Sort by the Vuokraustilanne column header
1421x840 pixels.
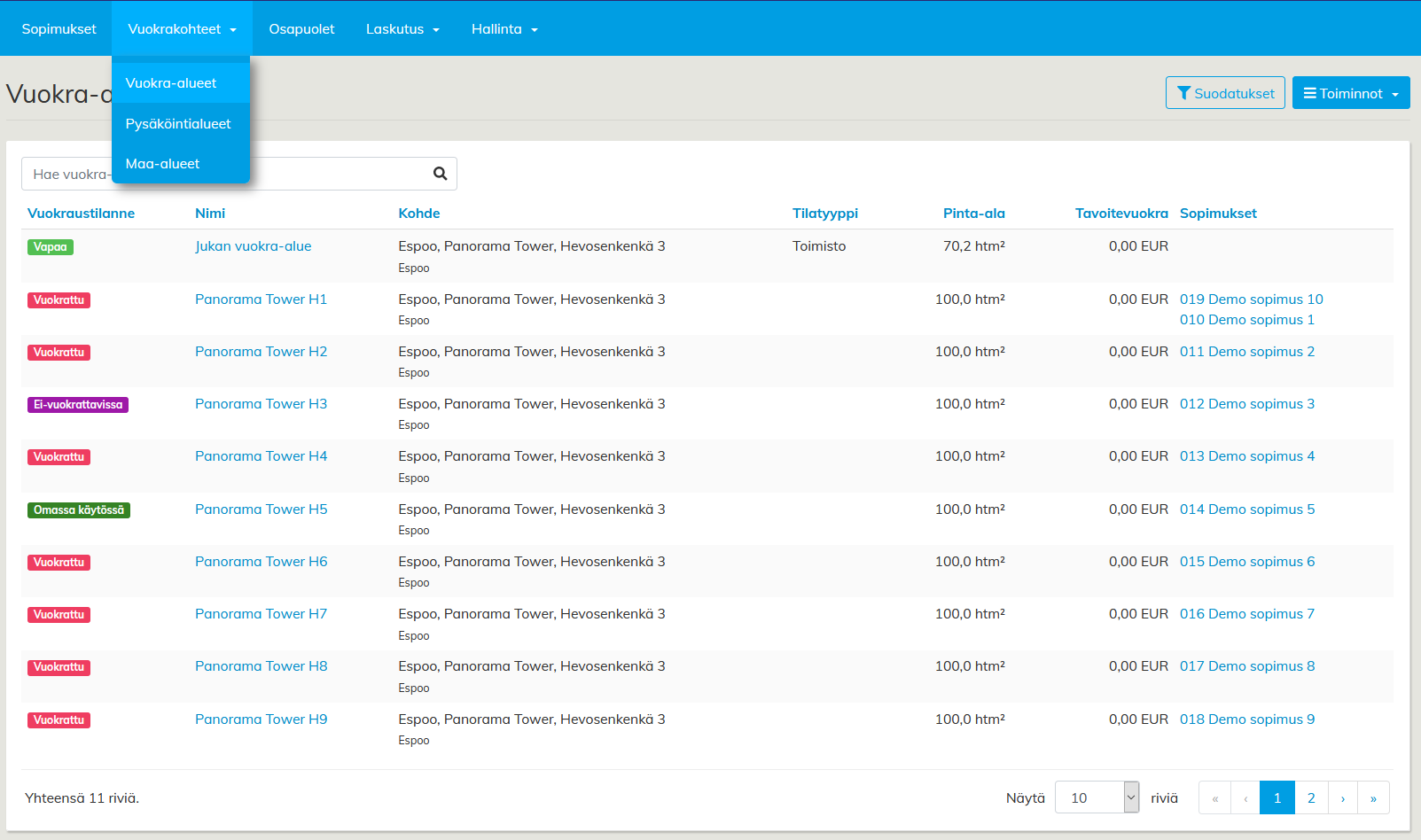pos(81,214)
